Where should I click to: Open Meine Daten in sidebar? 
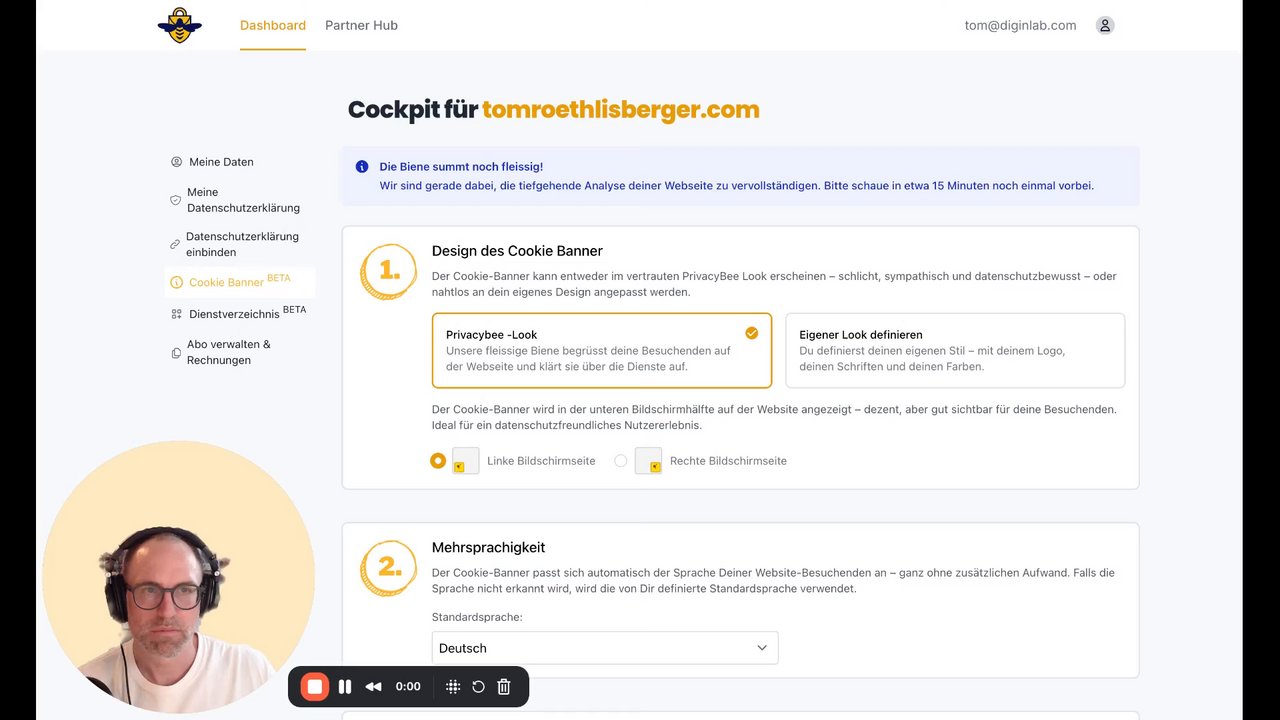coord(221,162)
